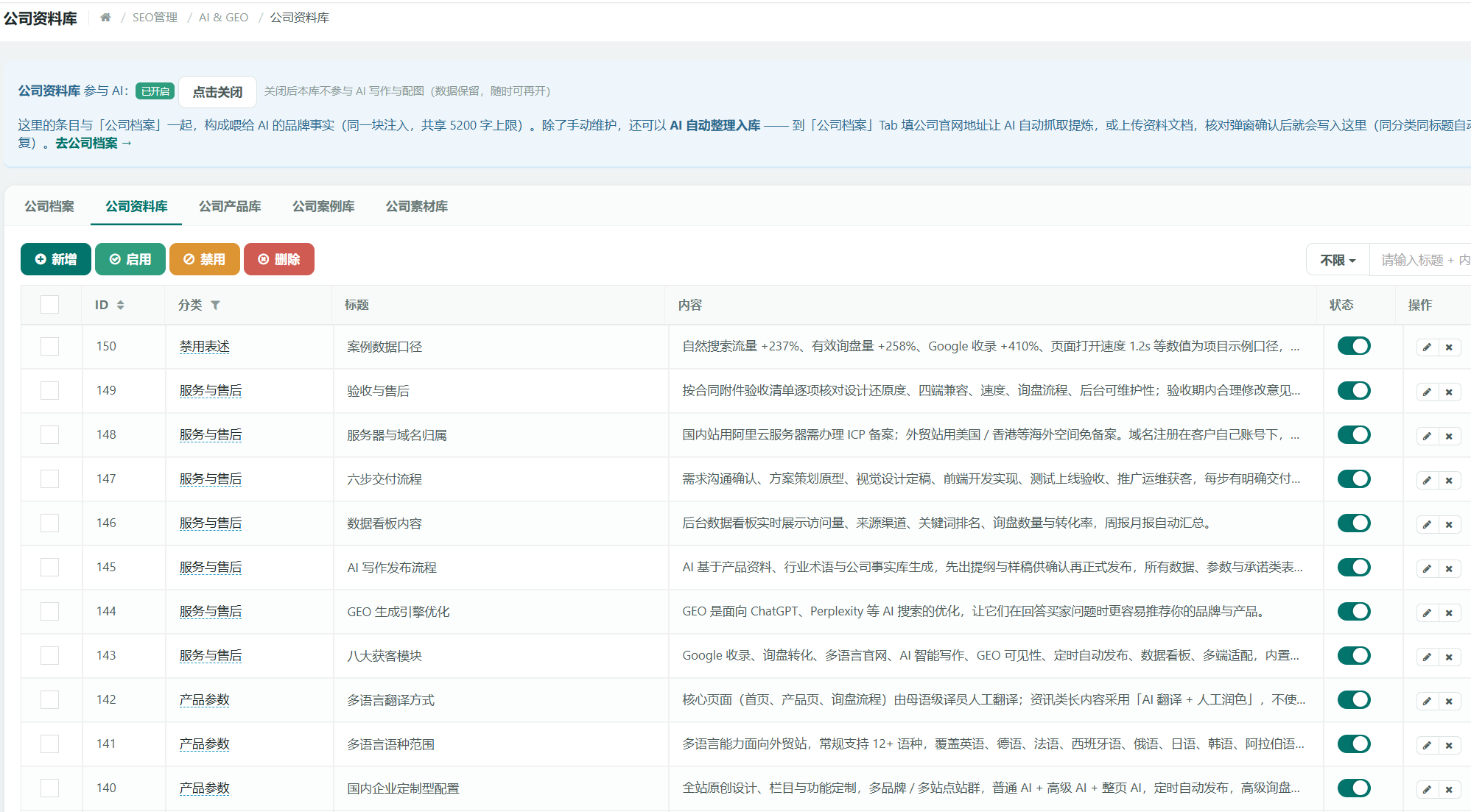
Task: Edit row 149 with the pencil icon
Action: tap(1427, 392)
